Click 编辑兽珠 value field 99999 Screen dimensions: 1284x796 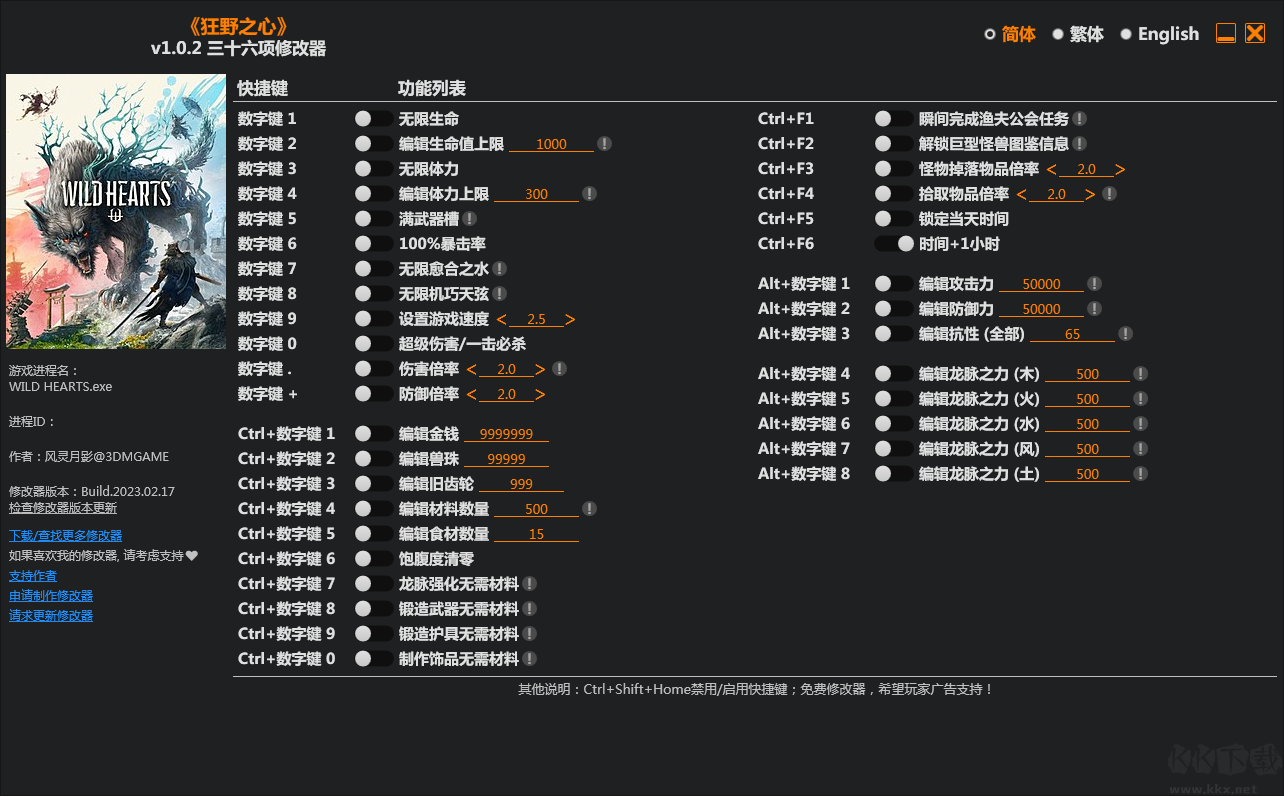tap(506, 459)
